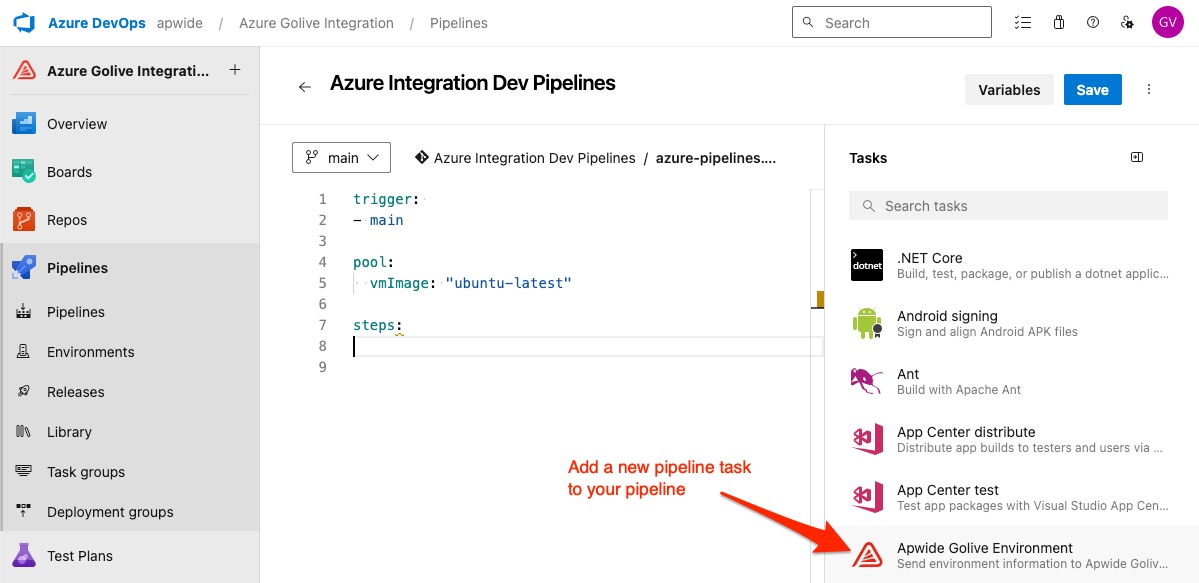Go to Repos in the sidebar
The width and height of the screenshot is (1199, 583).
[67, 220]
